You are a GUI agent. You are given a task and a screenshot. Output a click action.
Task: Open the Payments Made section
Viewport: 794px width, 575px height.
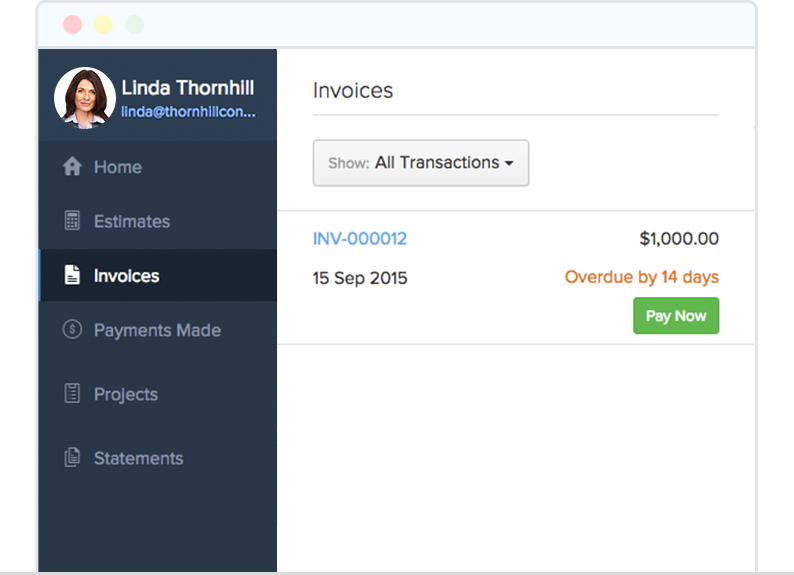click(x=157, y=330)
